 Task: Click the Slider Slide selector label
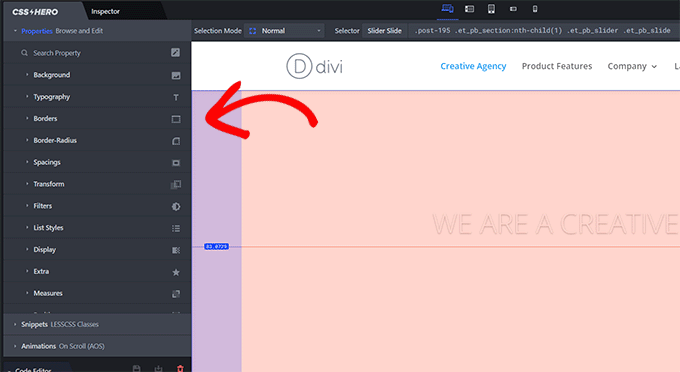(384, 31)
